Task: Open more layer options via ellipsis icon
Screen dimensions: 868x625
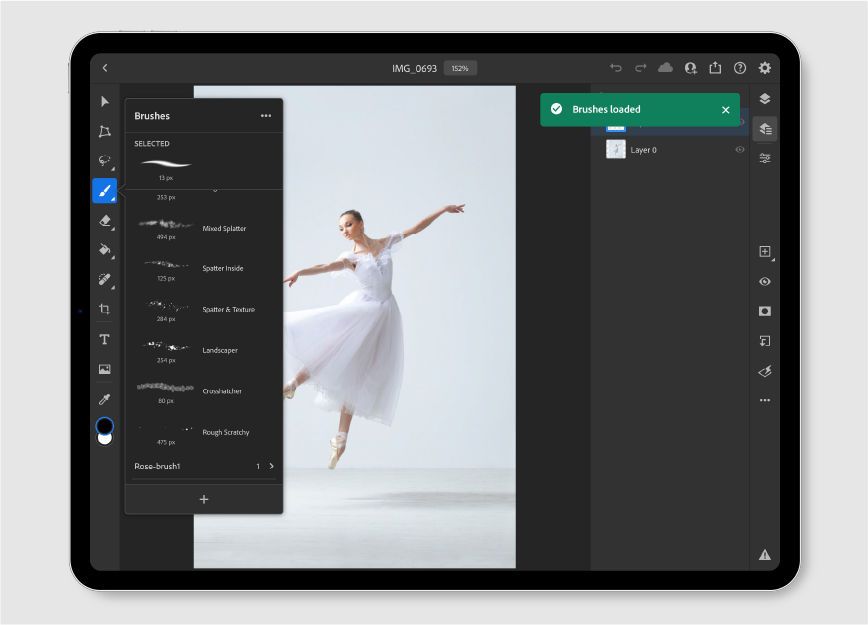Action: [764, 400]
